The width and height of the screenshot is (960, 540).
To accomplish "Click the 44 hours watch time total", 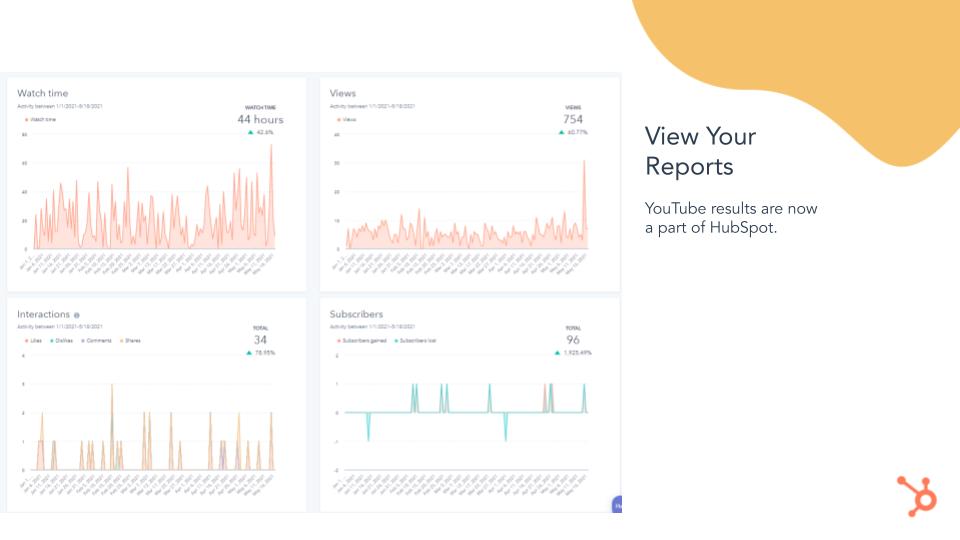I will [x=260, y=119].
